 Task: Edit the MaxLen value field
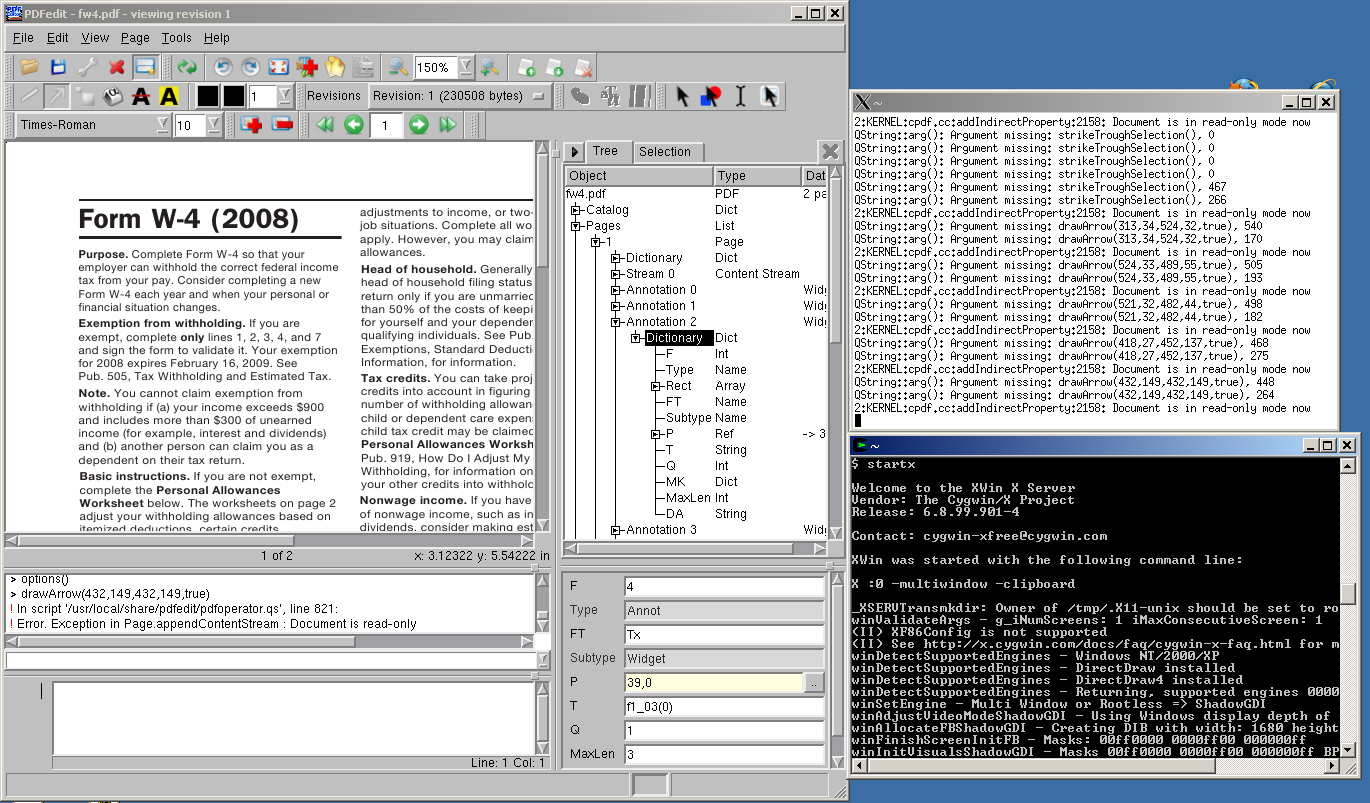[x=723, y=756]
